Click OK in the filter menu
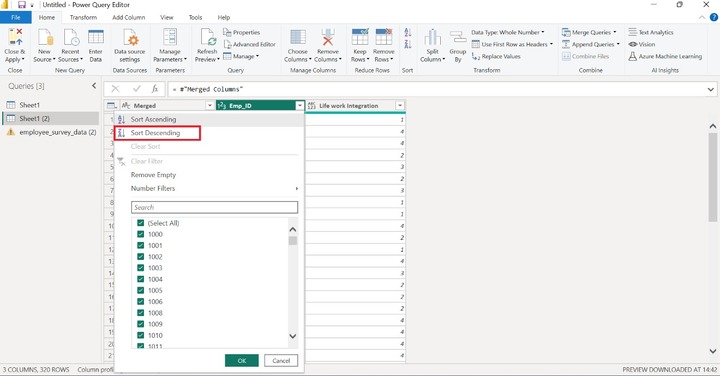This screenshot has width=720, height=376. pos(242,360)
